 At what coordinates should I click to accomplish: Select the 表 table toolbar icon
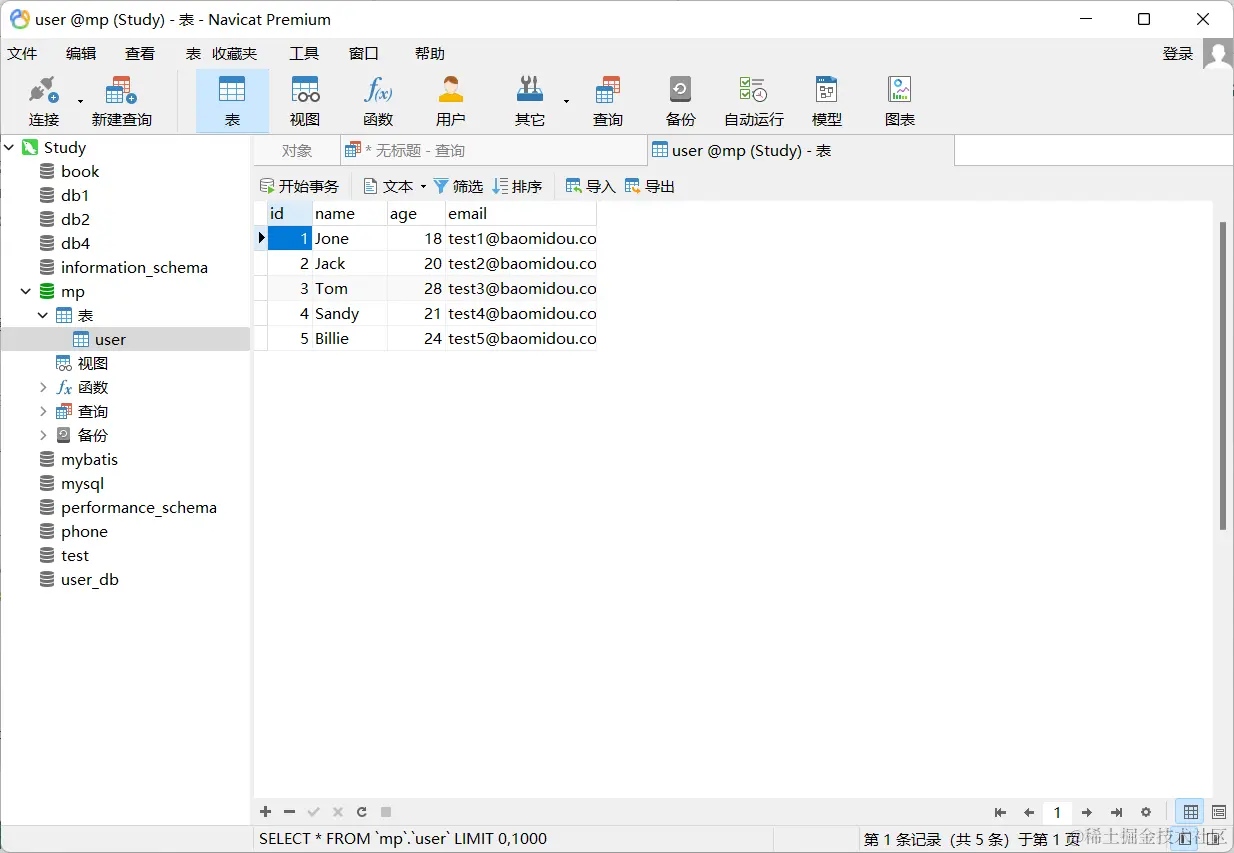coord(232,101)
